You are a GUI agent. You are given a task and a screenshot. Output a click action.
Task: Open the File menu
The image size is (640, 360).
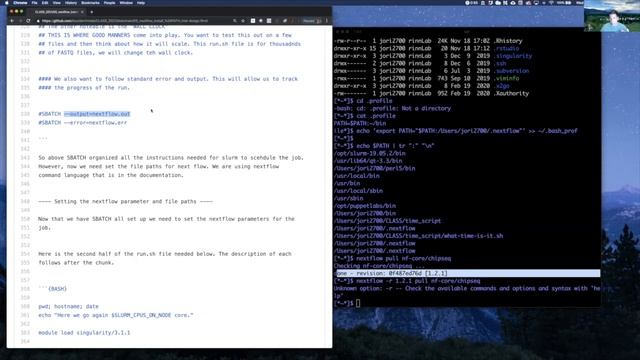[34, 2]
